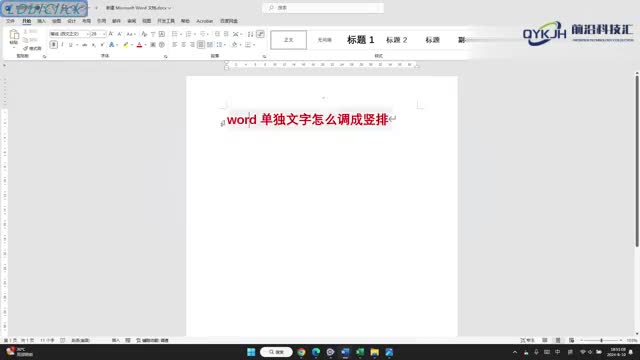Open font dialog launcher arrow
The image size is (640, 360).
(x=165, y=56)
